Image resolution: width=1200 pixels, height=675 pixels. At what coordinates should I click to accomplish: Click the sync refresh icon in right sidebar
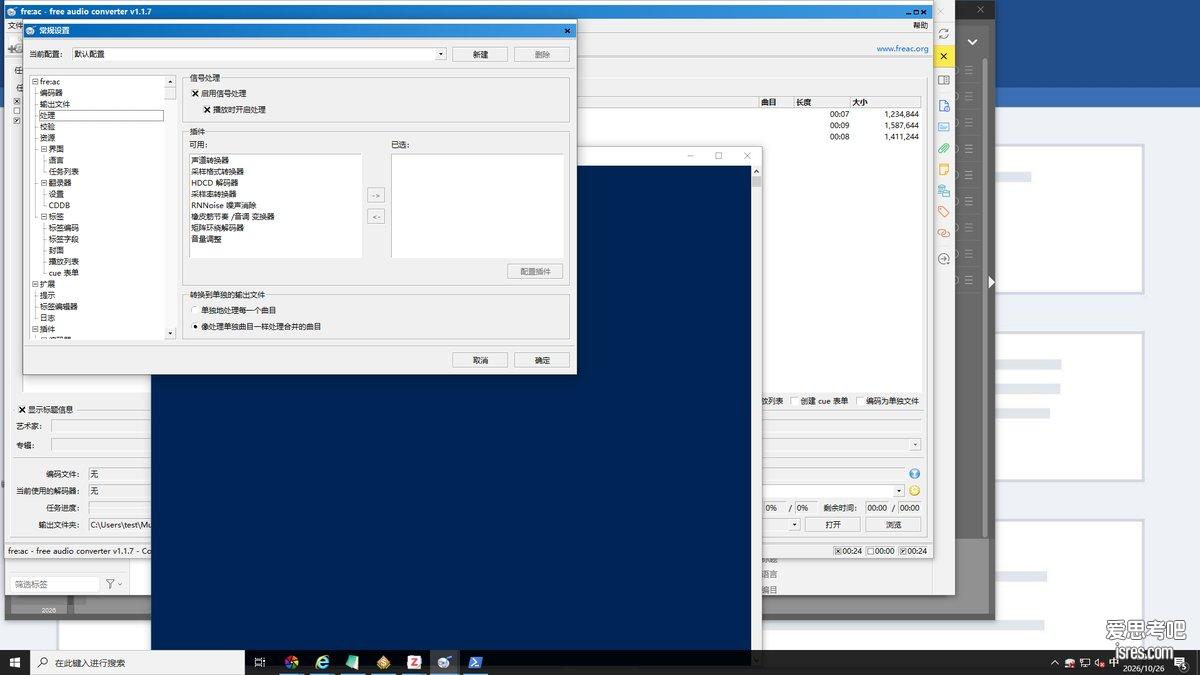pyautogui.click(x=943, y=34)
